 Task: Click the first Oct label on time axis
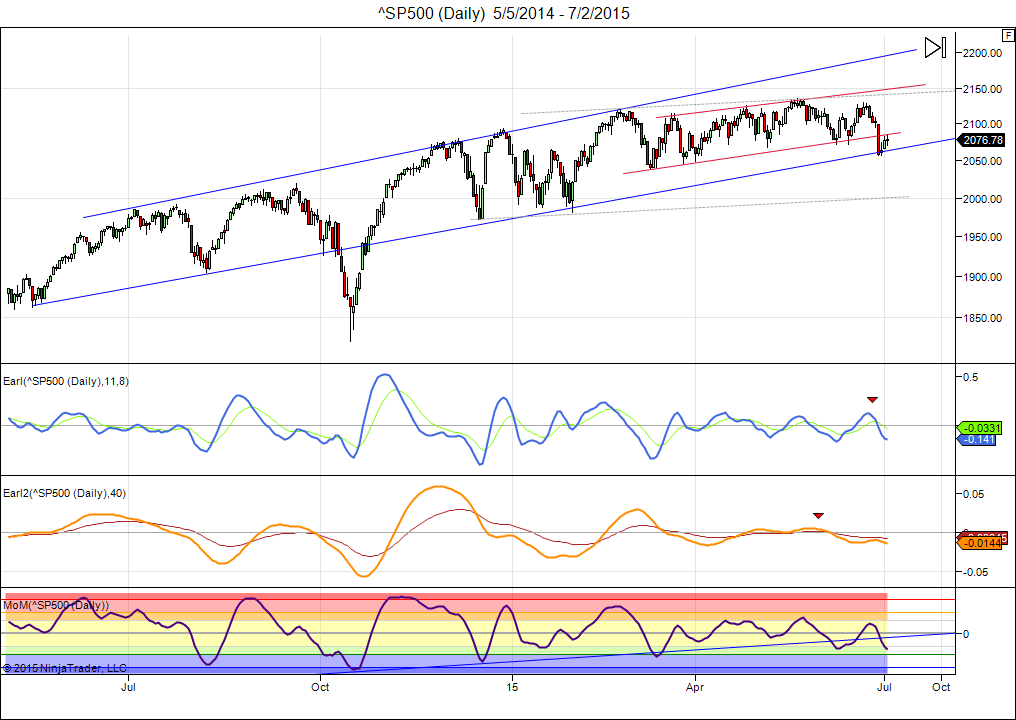pos(320,688)
